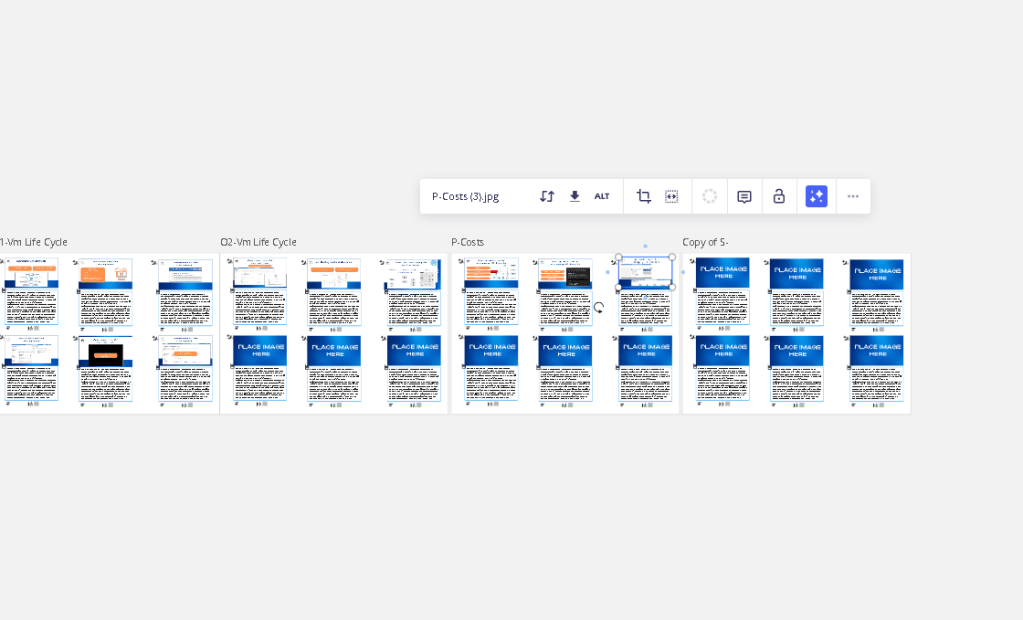
Task: Click the selected slide image in P-Costs
Action: tap(645, 272)
